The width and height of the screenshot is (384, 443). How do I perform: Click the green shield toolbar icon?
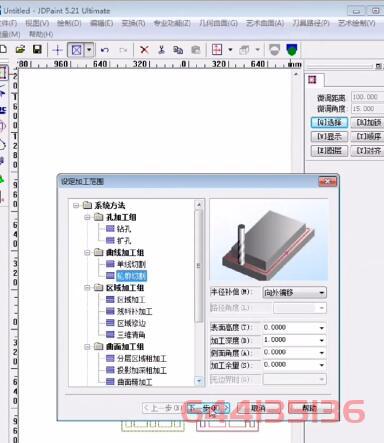click(292, 50)
